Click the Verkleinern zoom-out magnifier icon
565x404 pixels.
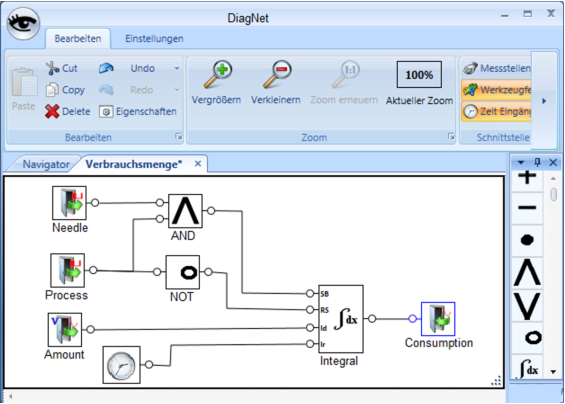coord(277,75)
